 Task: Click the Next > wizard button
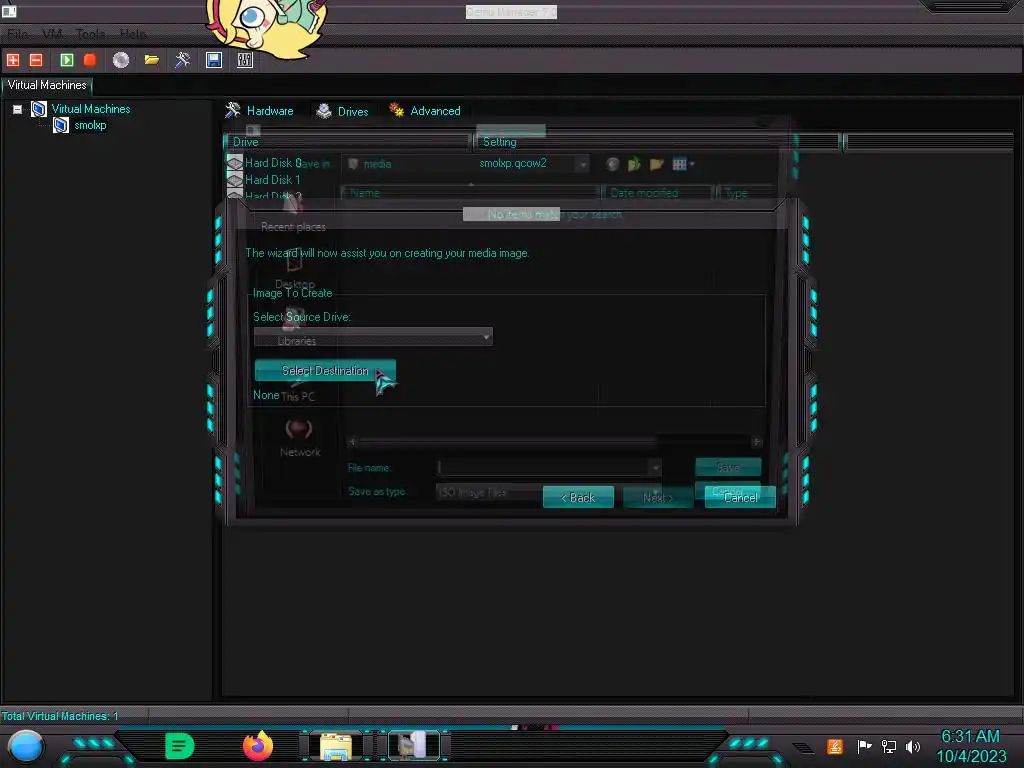tap(658, 498)
